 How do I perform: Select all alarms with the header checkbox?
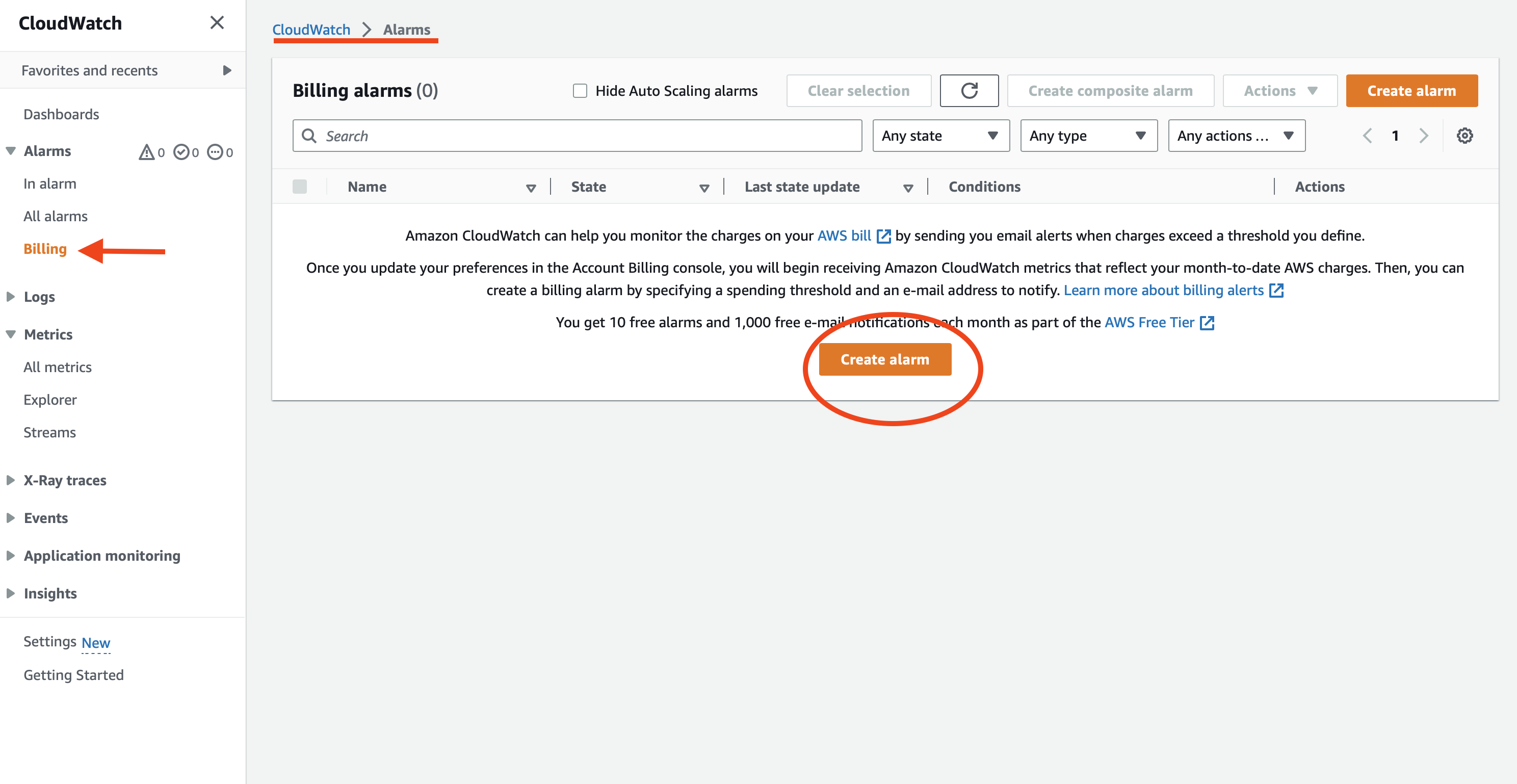click(300, 186)
